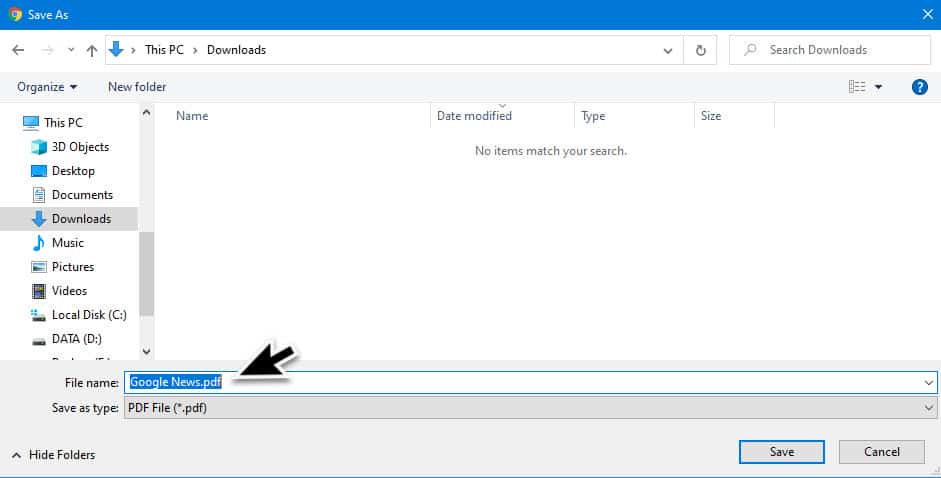Click the Forward navigation arrow
The width and height of the screenshot is (941, 478).
[47, 50]
